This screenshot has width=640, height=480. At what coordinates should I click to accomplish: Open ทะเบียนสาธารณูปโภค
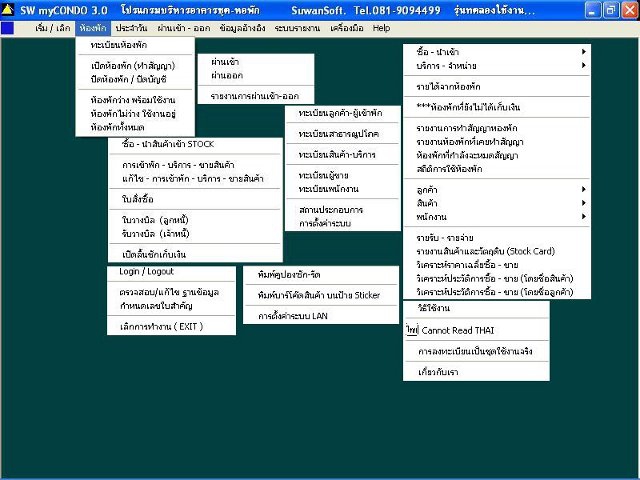point(342,134)
